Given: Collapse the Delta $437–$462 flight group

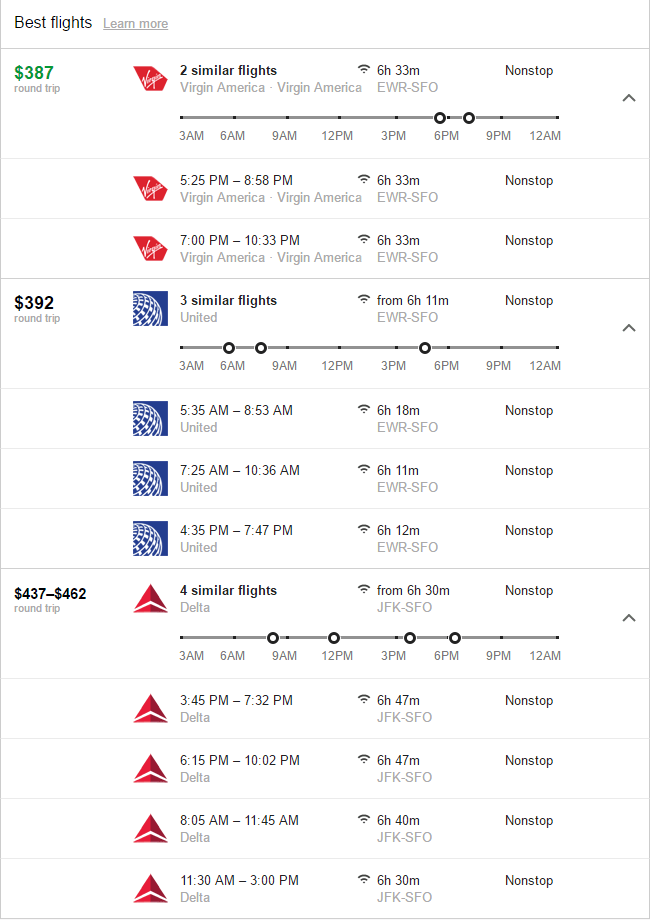Looking at the screenshot, I should (x=629, y=618).
